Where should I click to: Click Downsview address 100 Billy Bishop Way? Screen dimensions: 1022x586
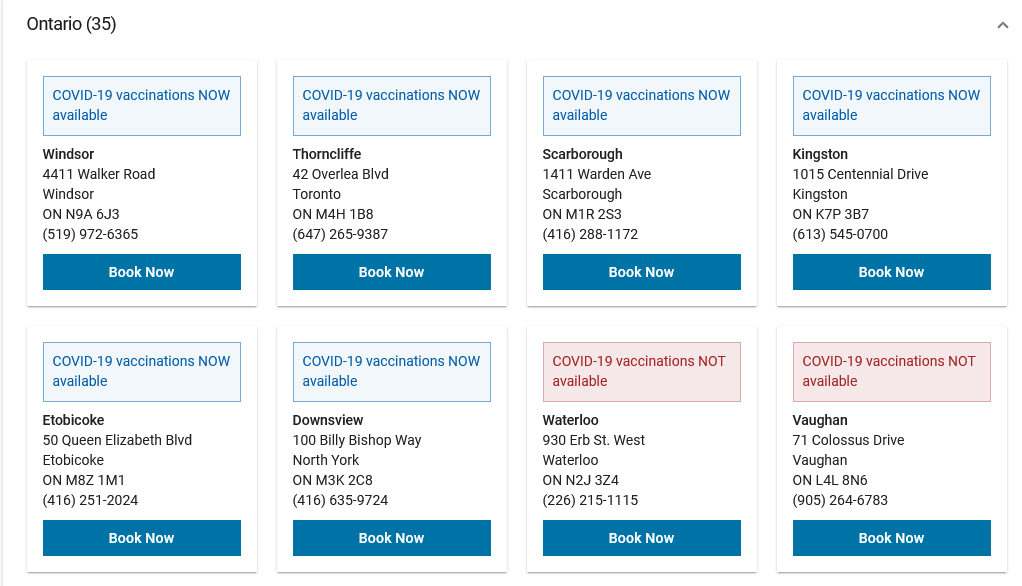tap(357, 440)
